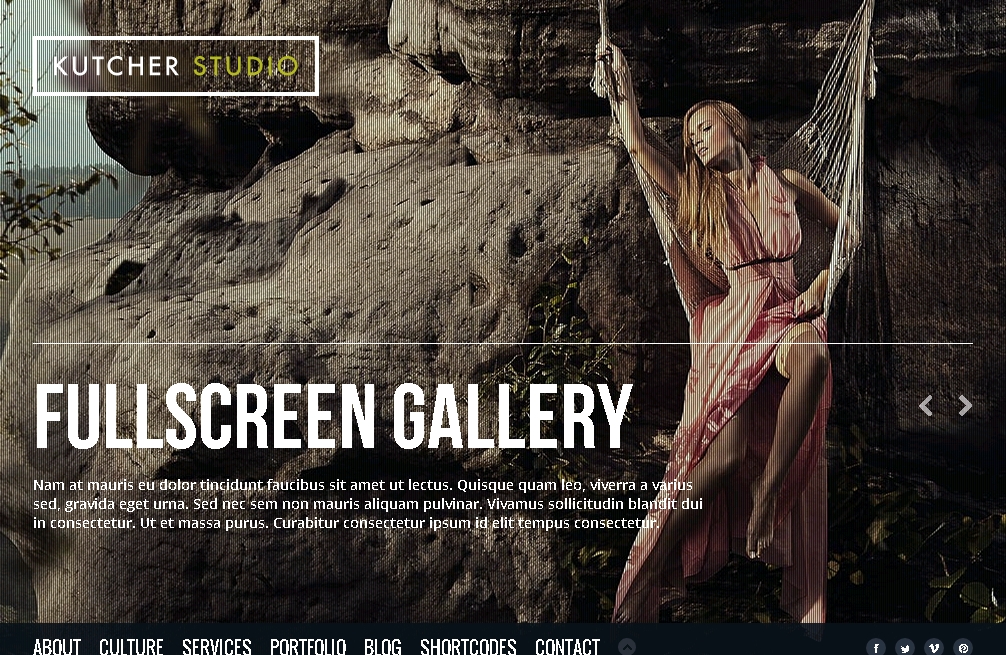1006x655 pixels.
Task: Click the Contact link
Action: click(x=567, y=646)
